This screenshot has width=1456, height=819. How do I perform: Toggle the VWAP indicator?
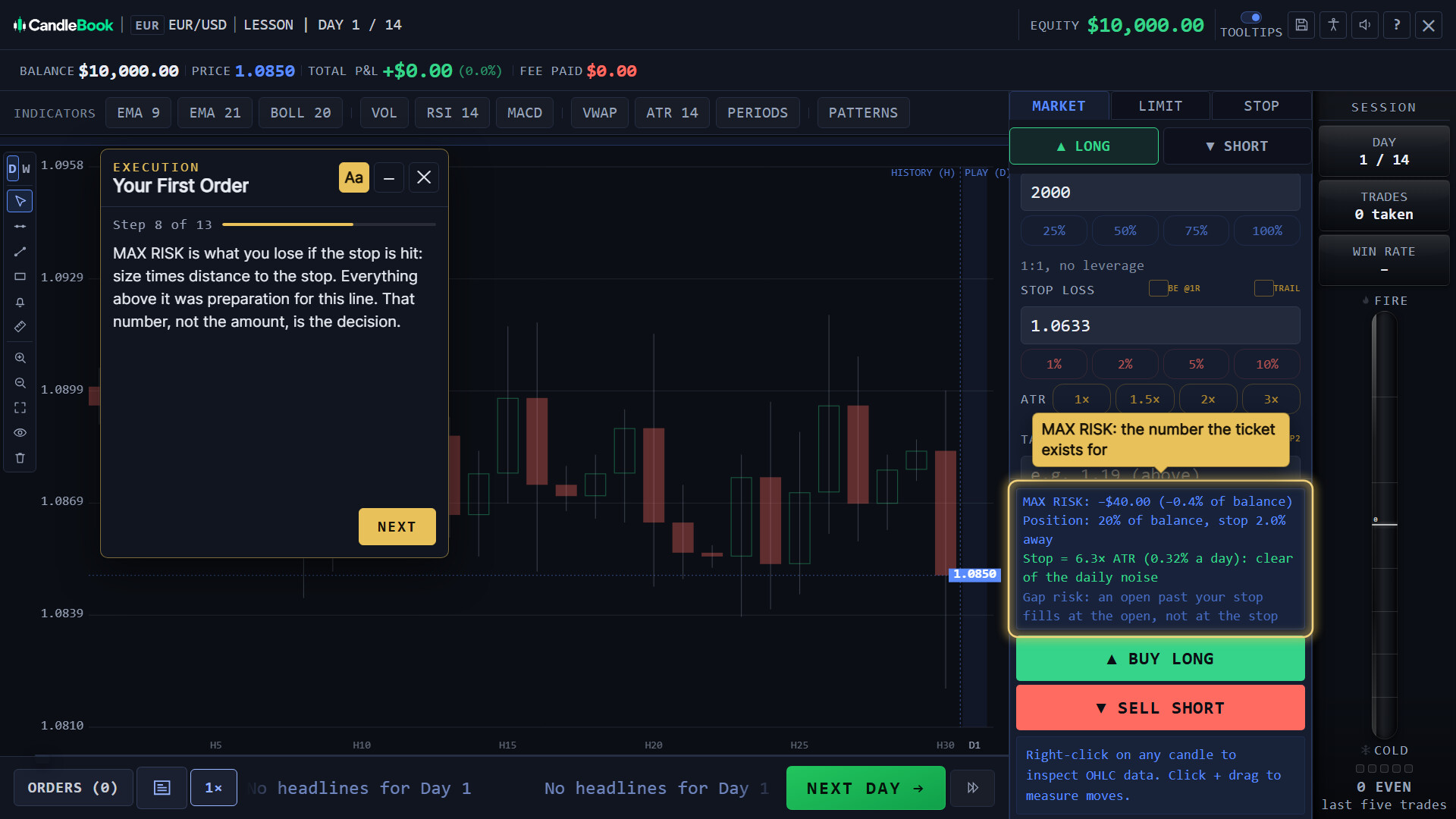(600, 113)
